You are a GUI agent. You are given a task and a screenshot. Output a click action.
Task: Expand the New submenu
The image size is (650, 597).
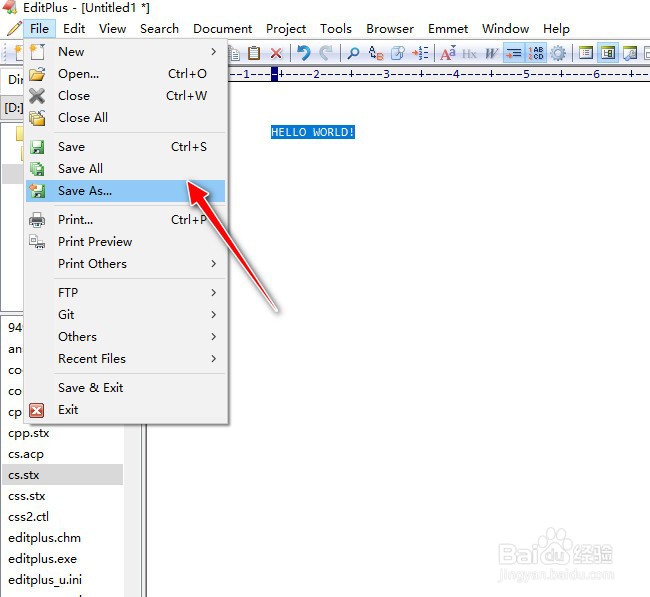pyautogui.click(x=213, y=52)
